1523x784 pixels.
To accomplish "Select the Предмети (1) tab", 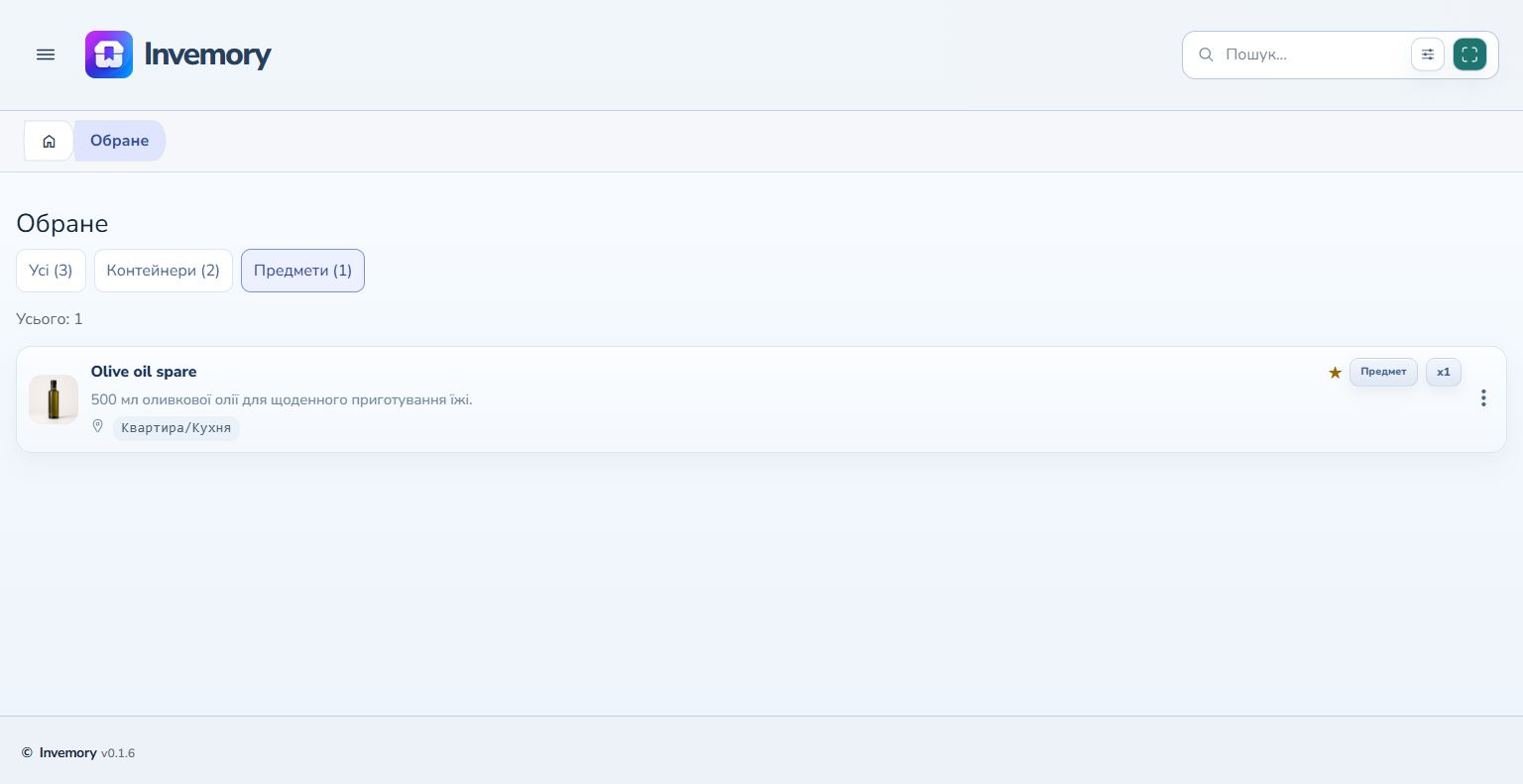I will coord(302,271).
